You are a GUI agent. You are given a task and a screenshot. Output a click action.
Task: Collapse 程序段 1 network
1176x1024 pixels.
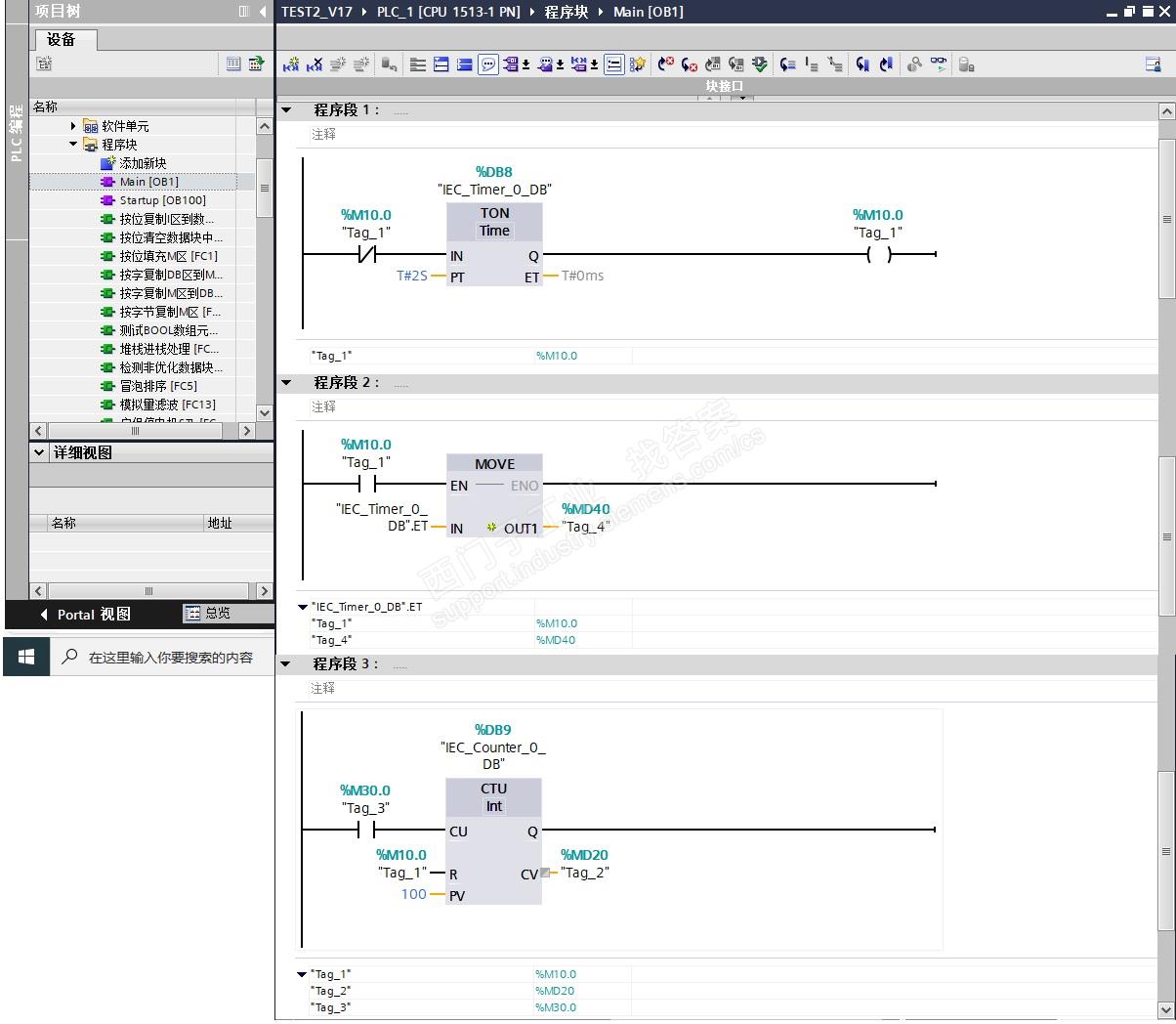point(286,109)
